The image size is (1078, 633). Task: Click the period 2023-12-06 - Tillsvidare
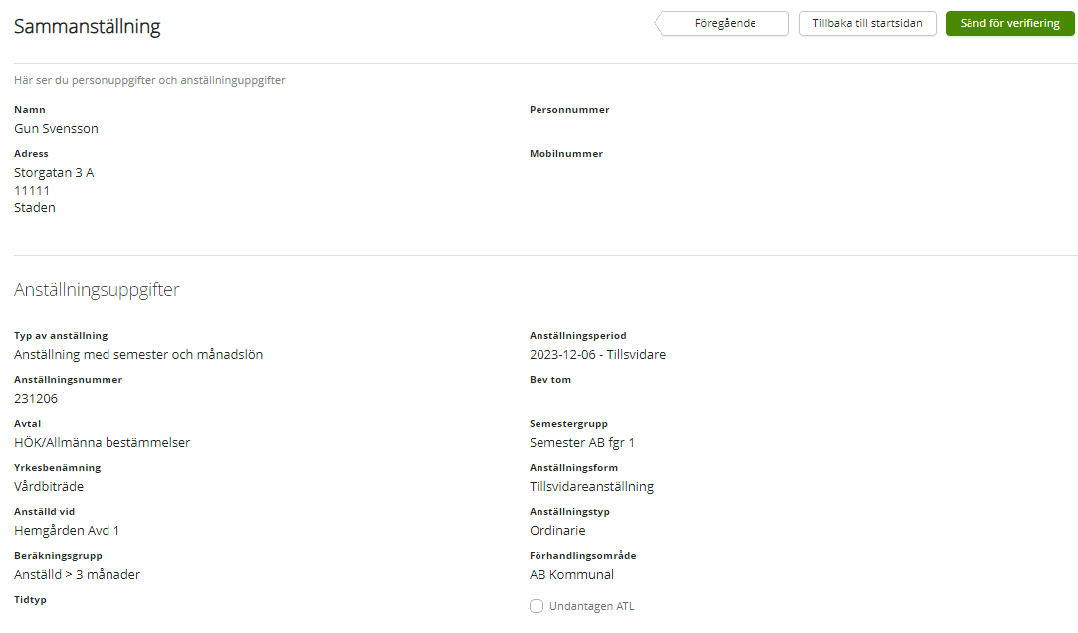click(597, 355)
